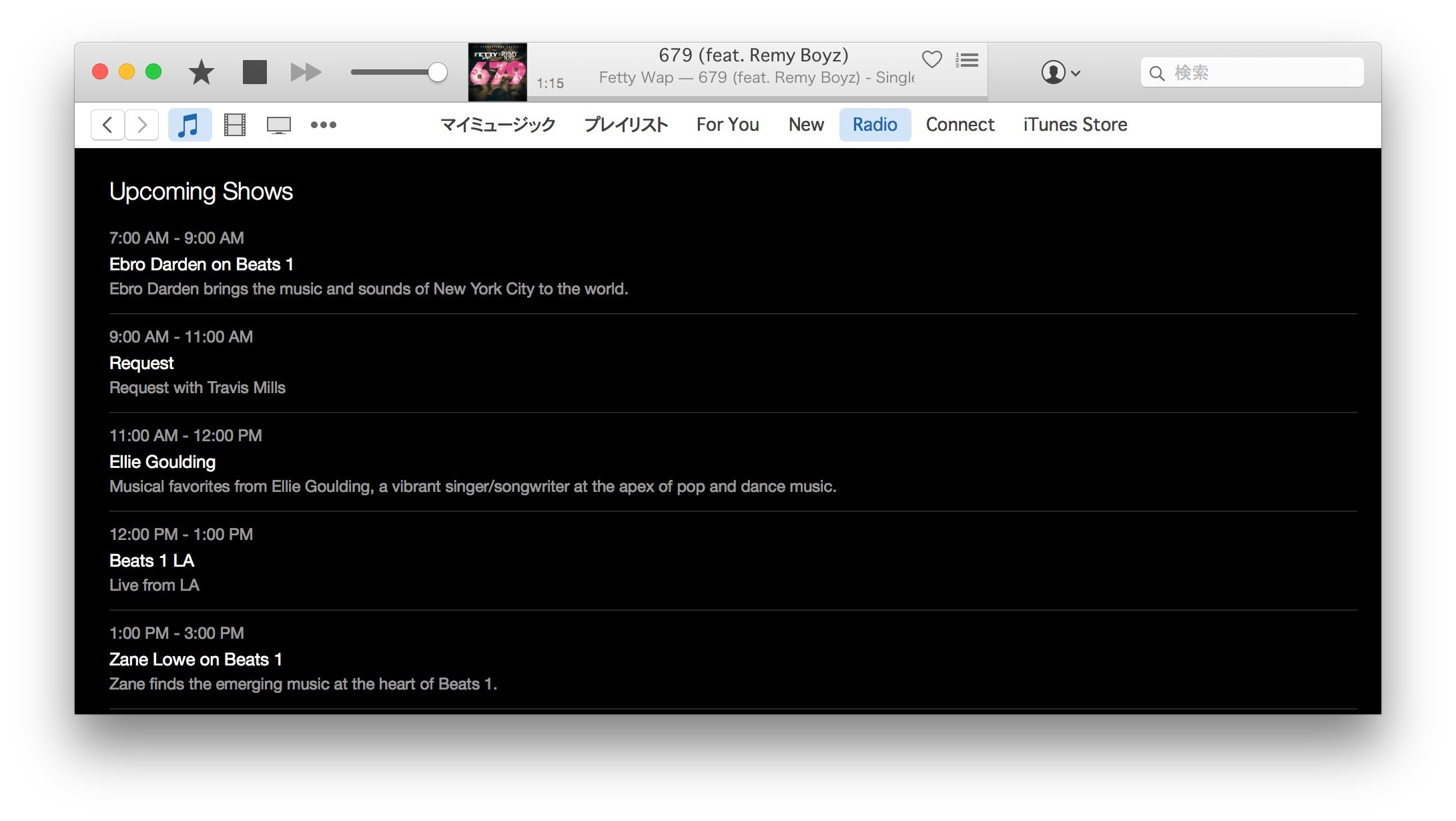The width and height of the screenshot is (1456, 821).
Task: Skip forward to next track
Action: point(306,72)
